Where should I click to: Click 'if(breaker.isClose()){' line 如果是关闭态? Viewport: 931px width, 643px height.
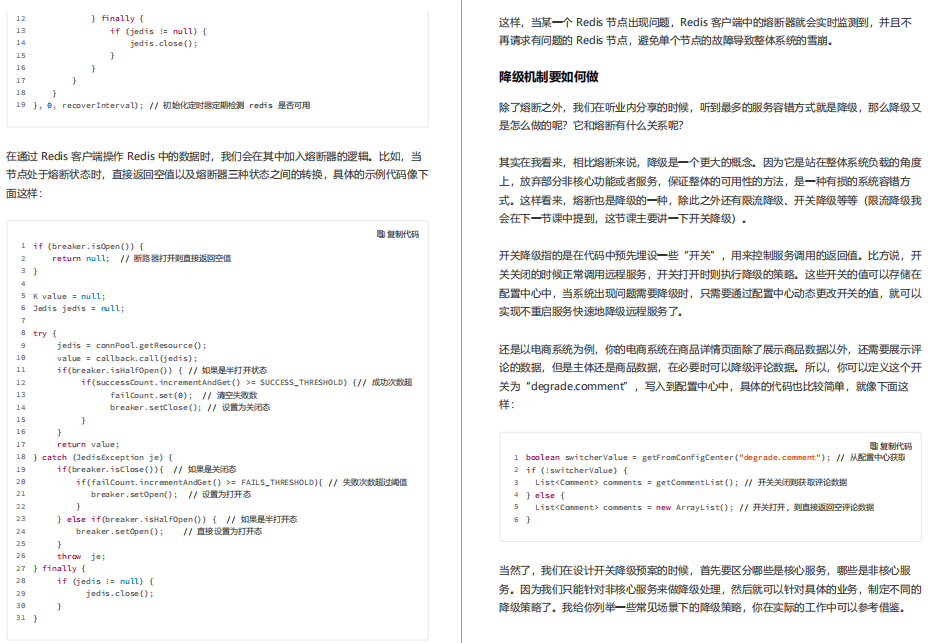pyautogui.click(x=147, y=469)
